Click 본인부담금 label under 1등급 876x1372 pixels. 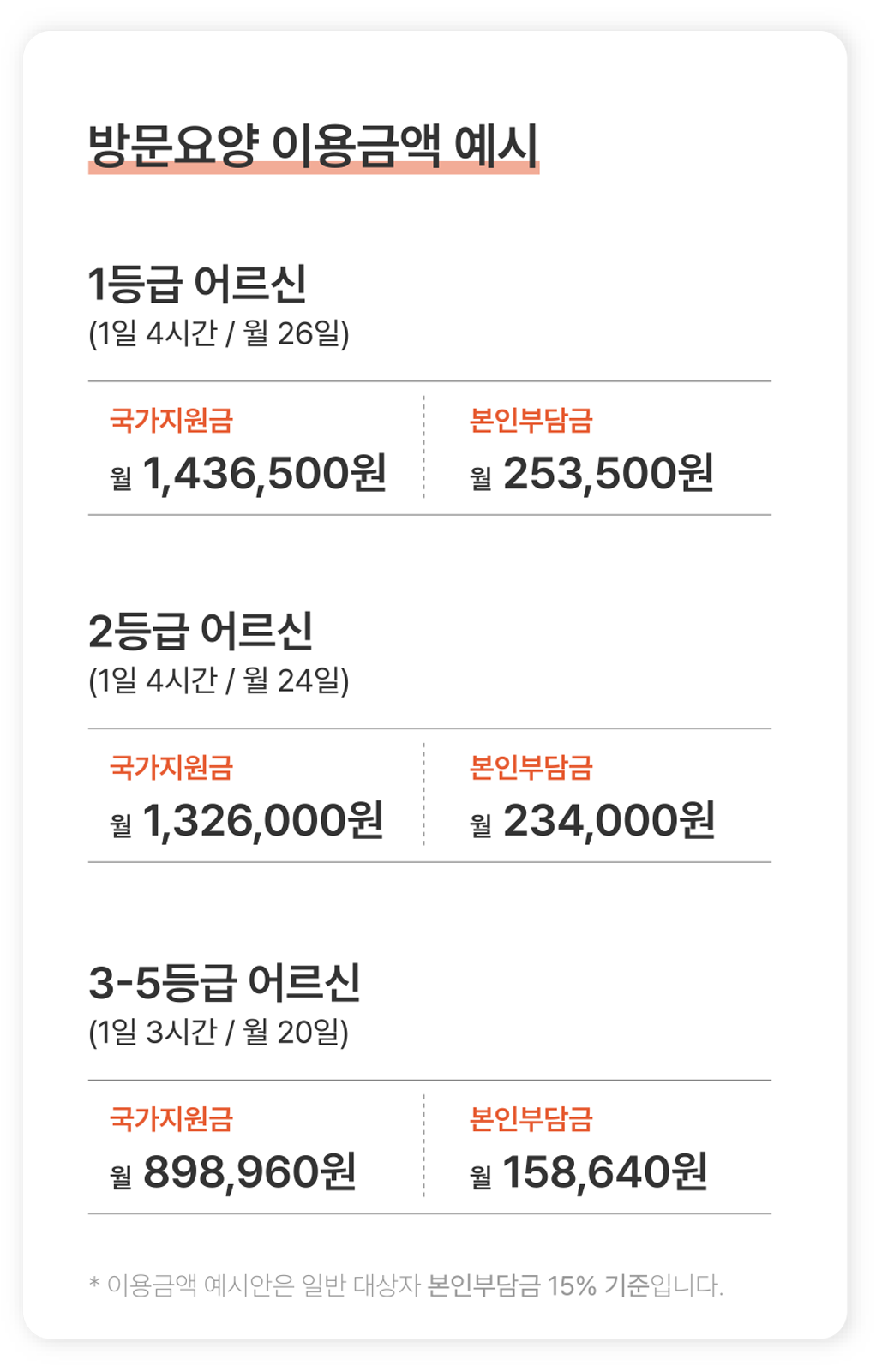point(531,420)
